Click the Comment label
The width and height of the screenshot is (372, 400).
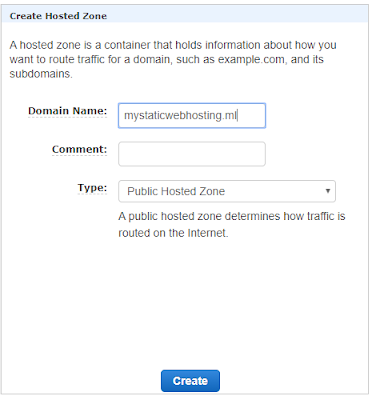click(80, 149)
